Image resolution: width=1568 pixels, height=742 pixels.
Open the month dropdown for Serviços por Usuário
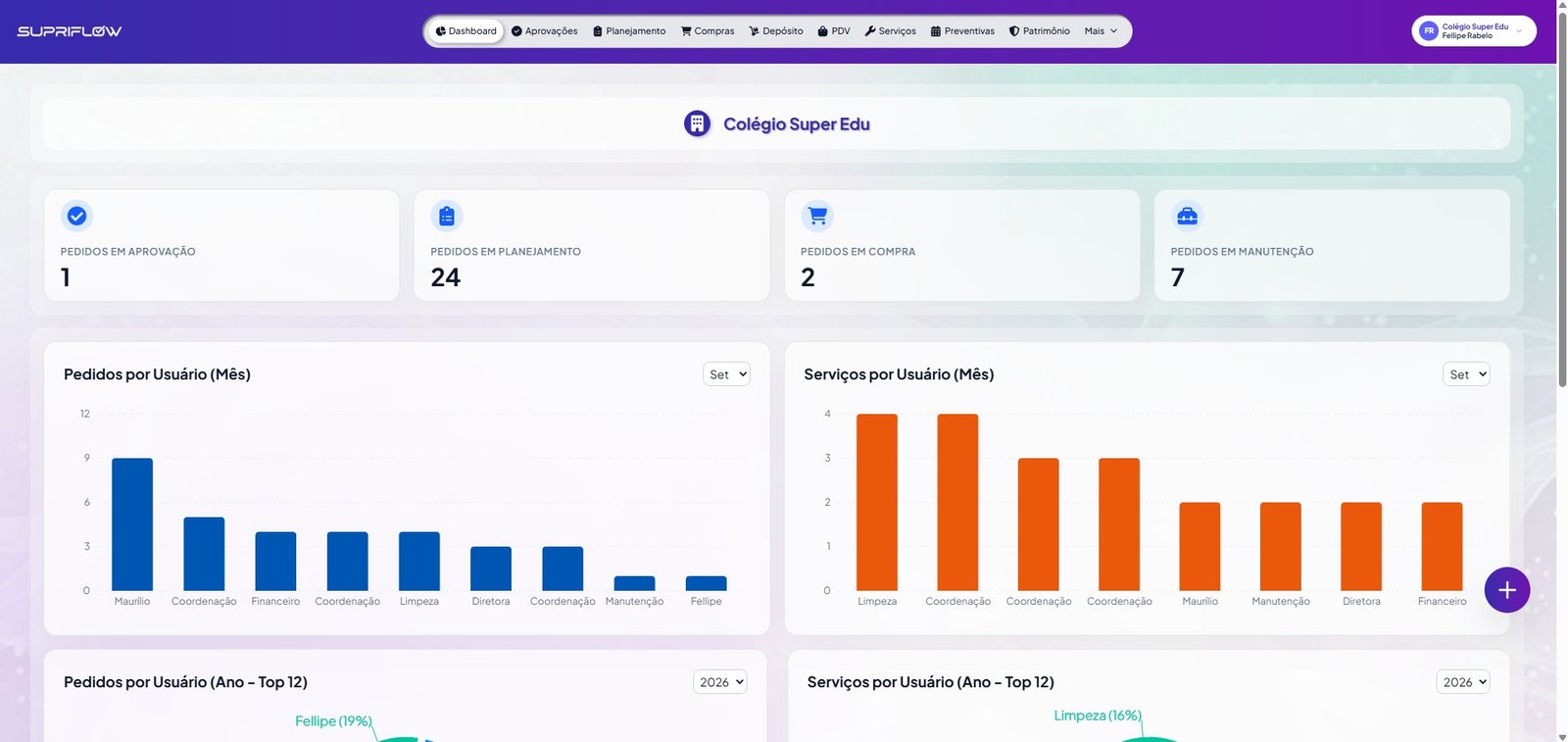pos(1466,374)
